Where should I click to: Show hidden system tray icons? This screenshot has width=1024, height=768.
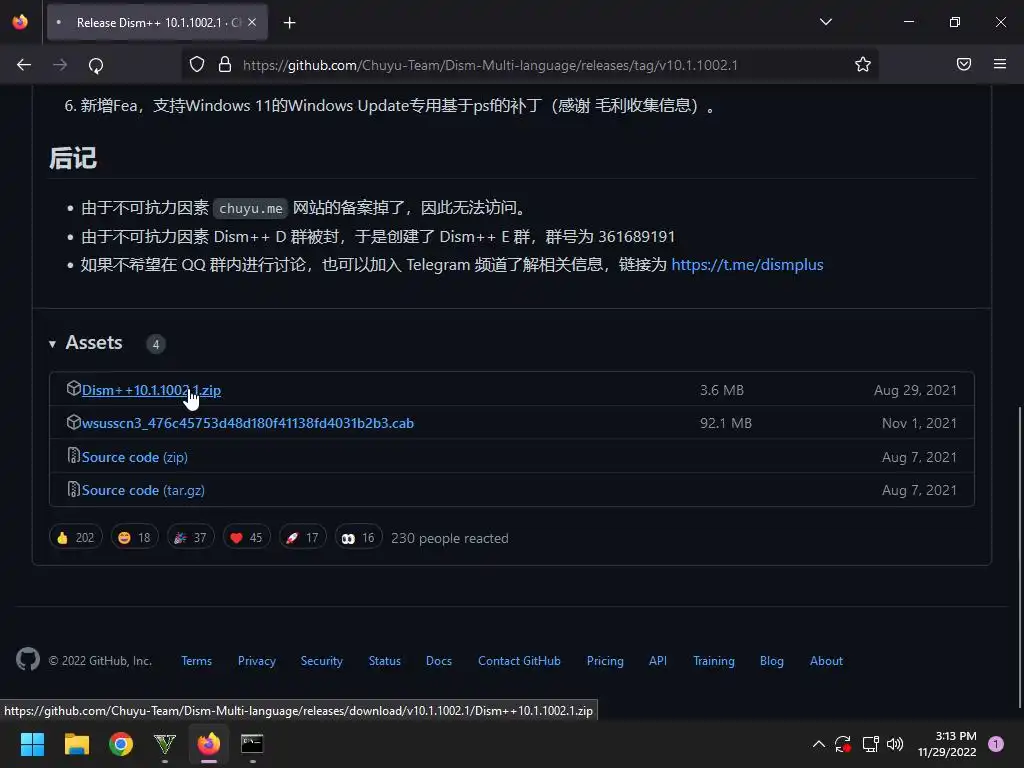[818, 744]
